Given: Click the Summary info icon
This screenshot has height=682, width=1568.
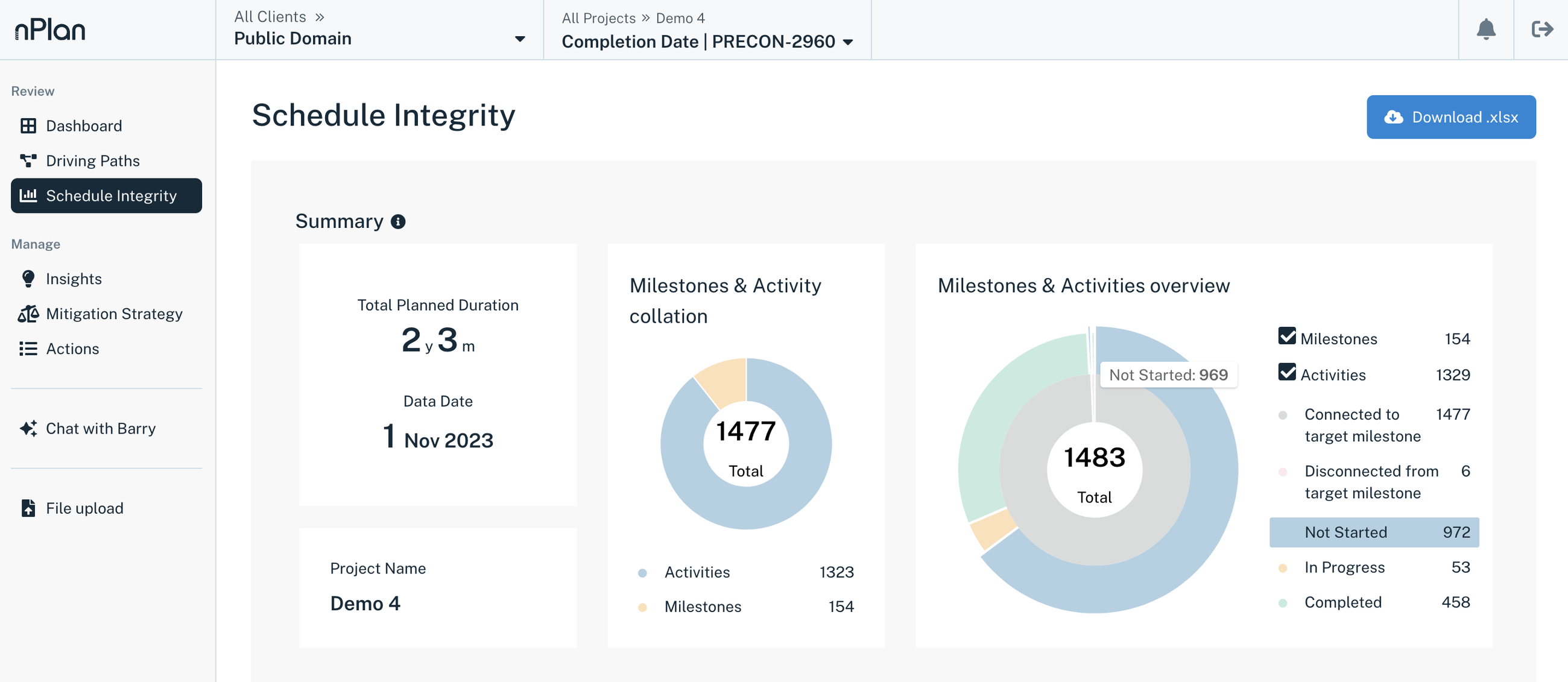Looking at the screenshot, I should [x=399, y=221].
